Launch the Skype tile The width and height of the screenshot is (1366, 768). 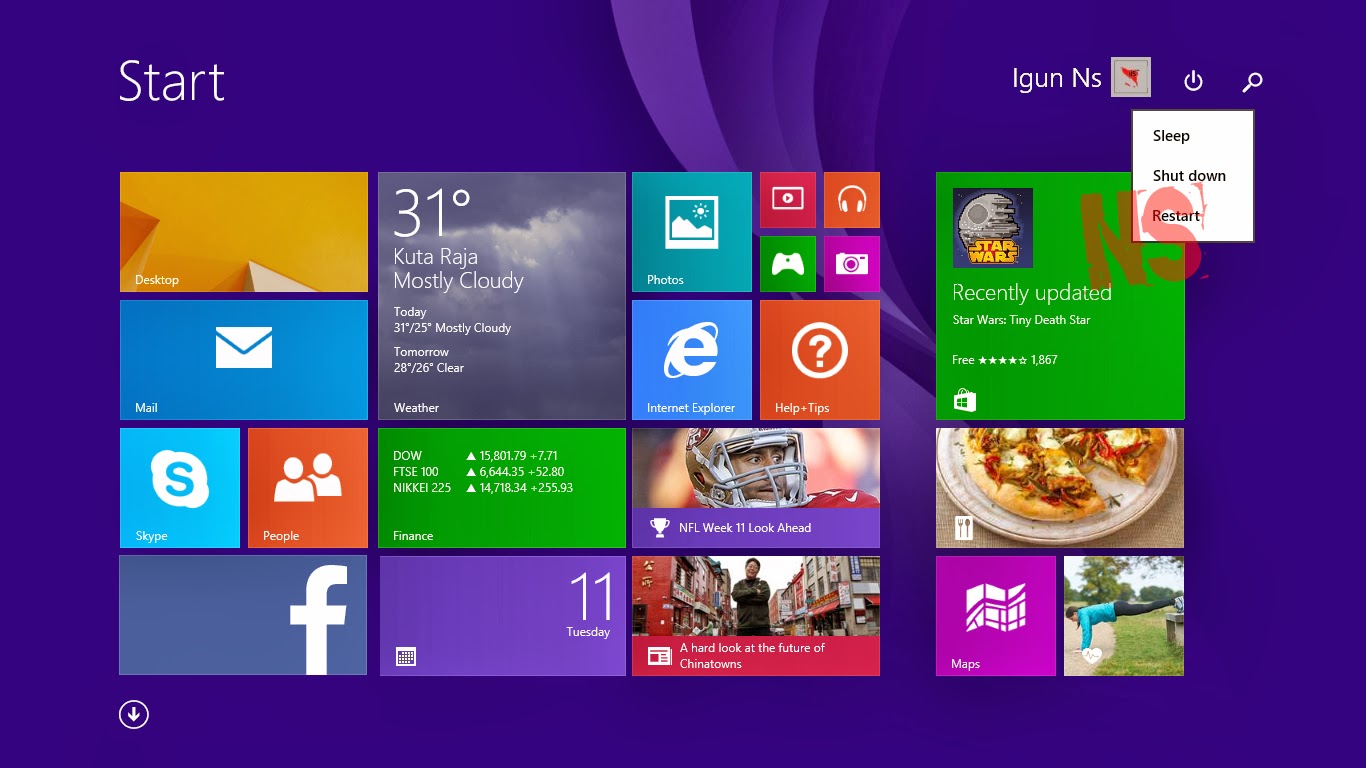pyautogui.click(x=180, y=488)
